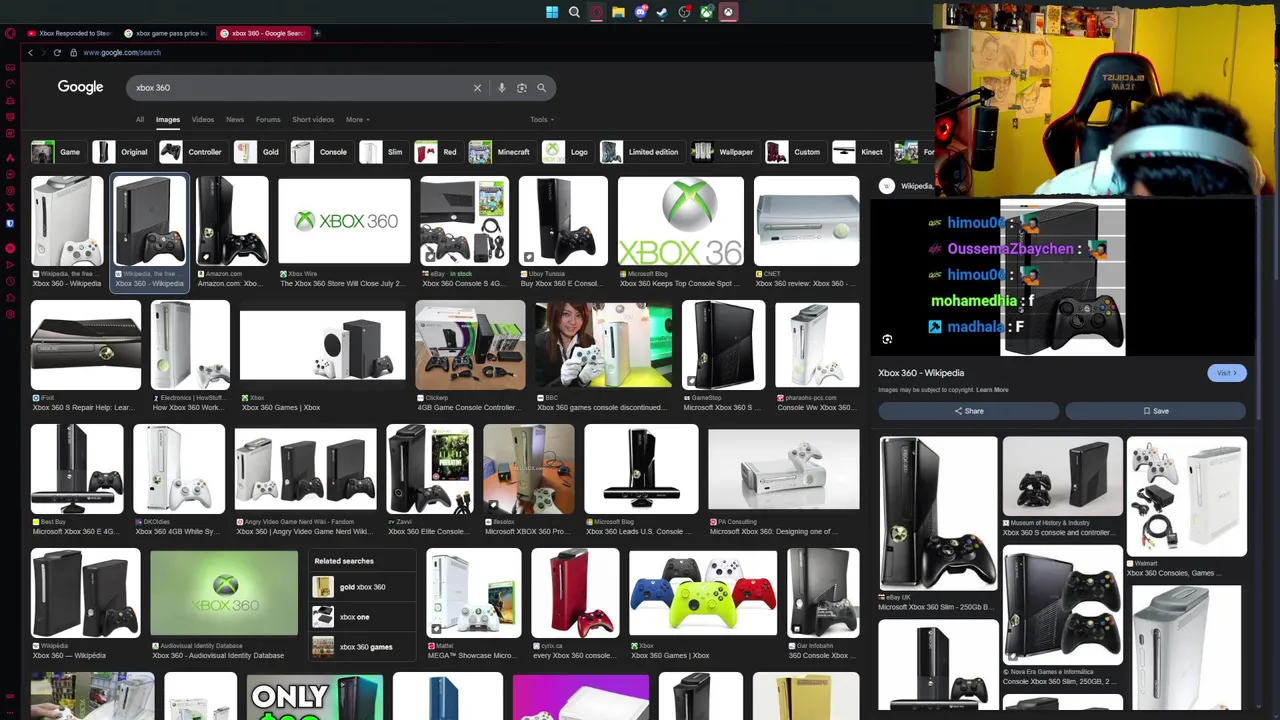The height and width of the screenshot is (720, 1280).
Task: Click the Google Lens icon on preview image
Action: [887, 340]
